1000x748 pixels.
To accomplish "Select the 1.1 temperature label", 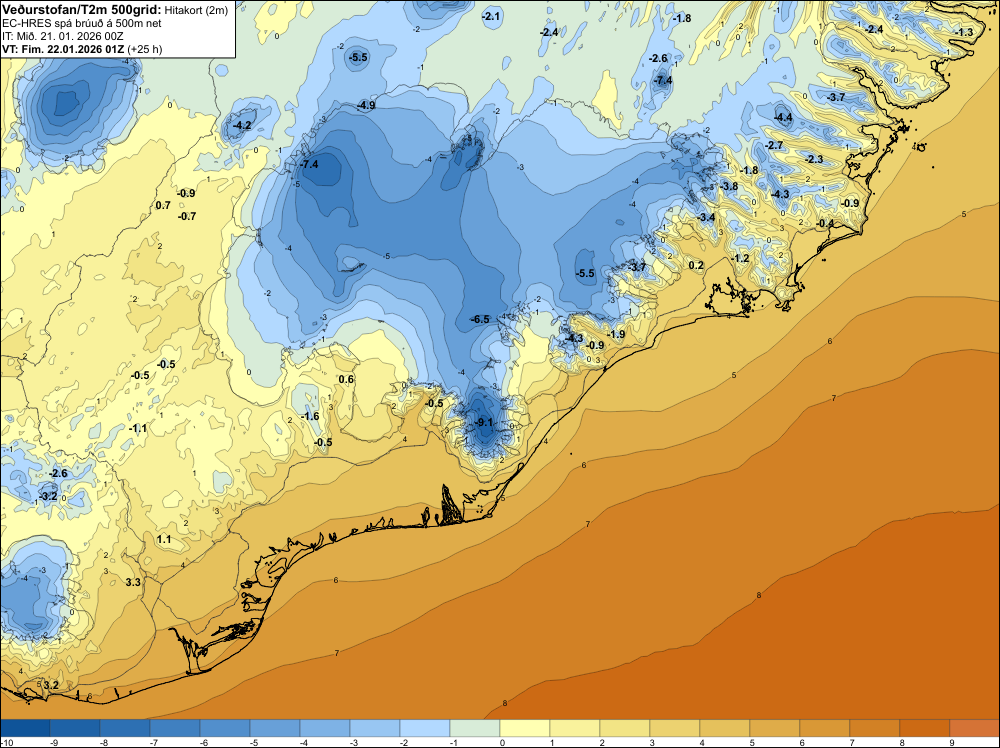I will tap(164, 539).
